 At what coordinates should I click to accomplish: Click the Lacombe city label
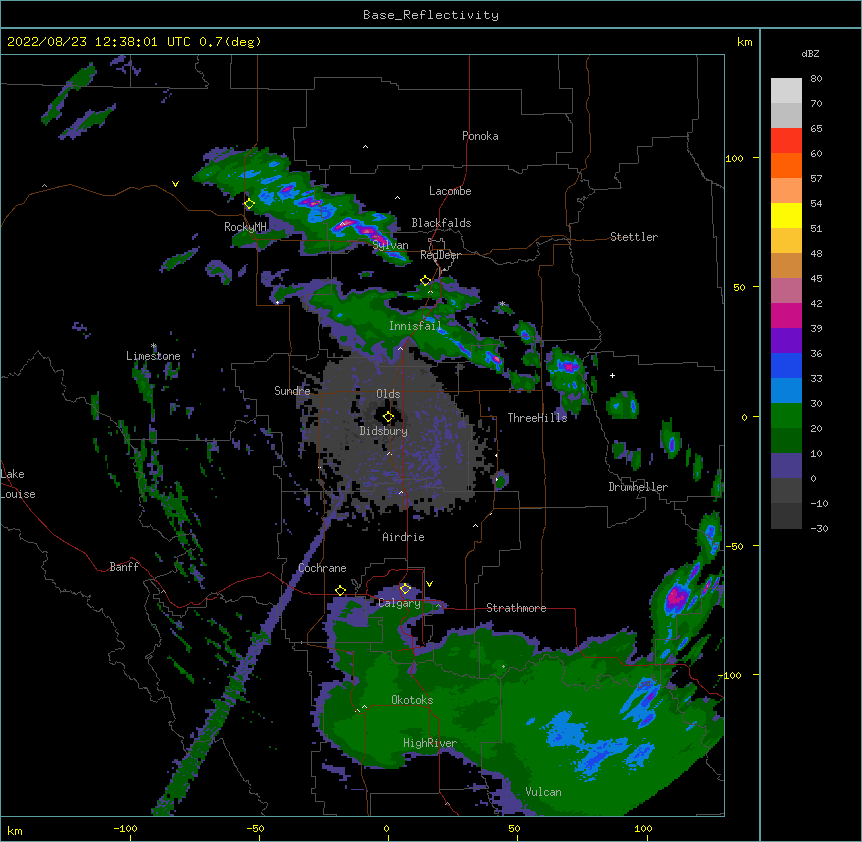pyautogui.click(x=450, y=191)
